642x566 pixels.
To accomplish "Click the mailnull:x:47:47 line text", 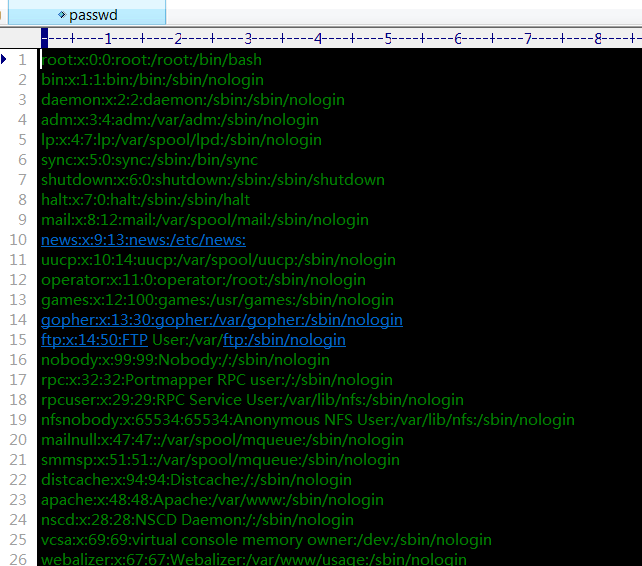I will coord(222,440).
